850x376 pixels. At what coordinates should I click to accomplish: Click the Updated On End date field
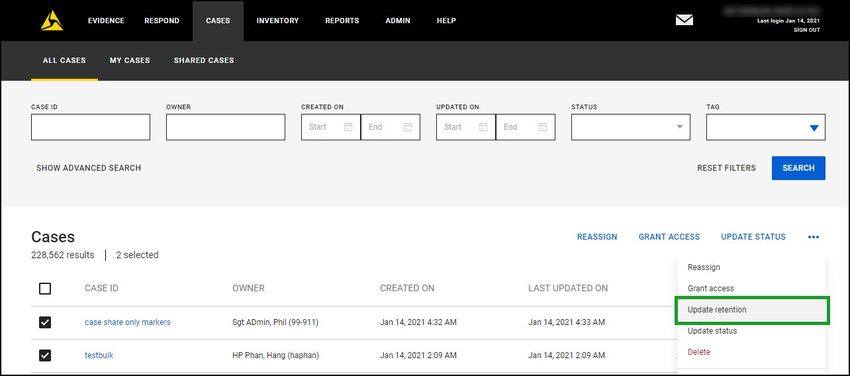click(525, 127)
